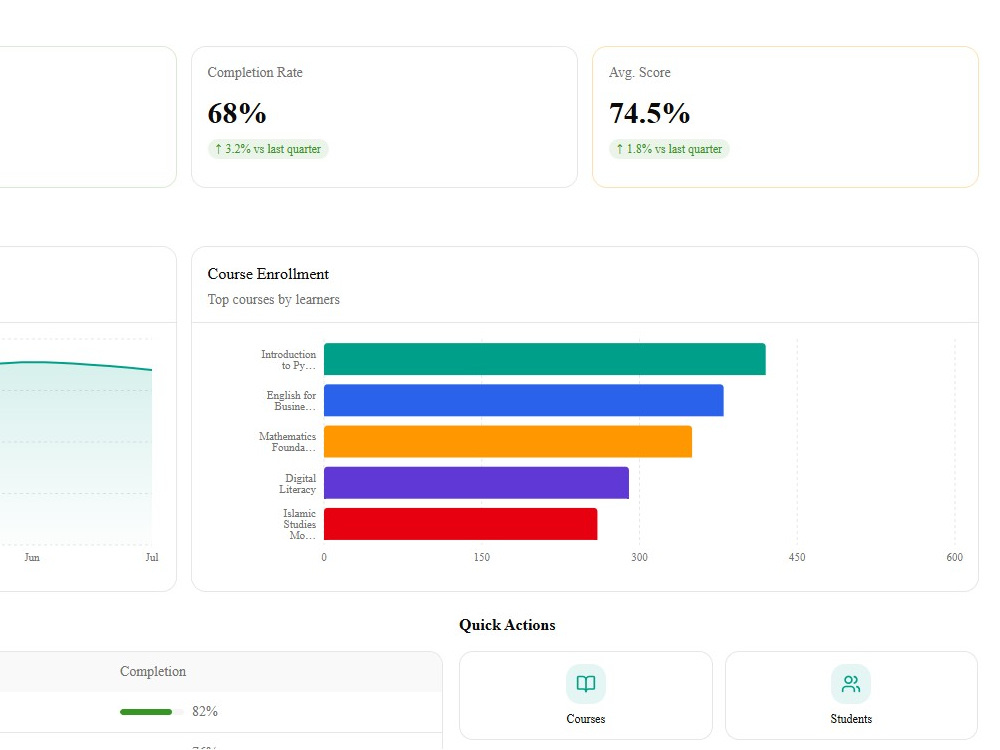
Task: Click the 1.8% vs last quarter badge
Action: tap(669, 149)
